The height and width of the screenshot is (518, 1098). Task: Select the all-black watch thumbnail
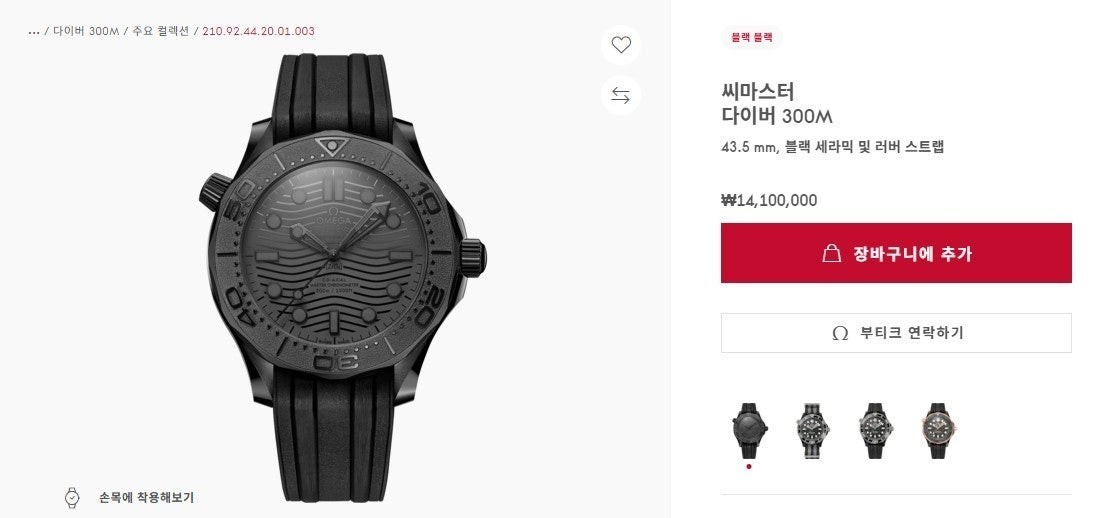[x=749, y=430]
